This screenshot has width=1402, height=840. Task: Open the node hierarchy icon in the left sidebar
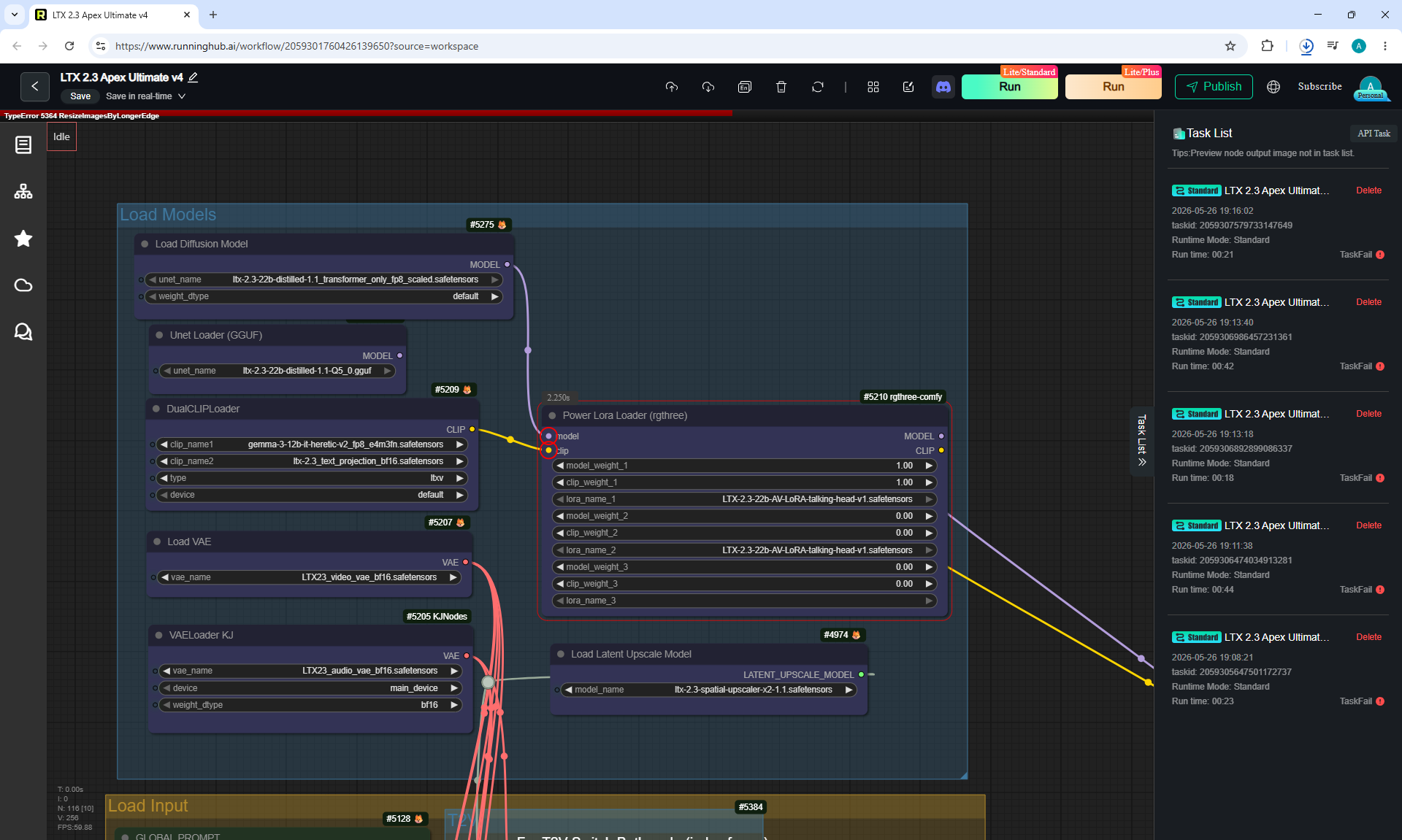point(23,192)
